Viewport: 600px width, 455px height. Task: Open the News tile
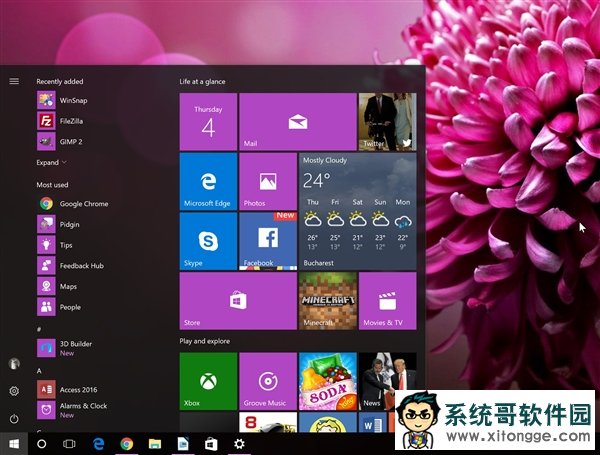[387, 381]
